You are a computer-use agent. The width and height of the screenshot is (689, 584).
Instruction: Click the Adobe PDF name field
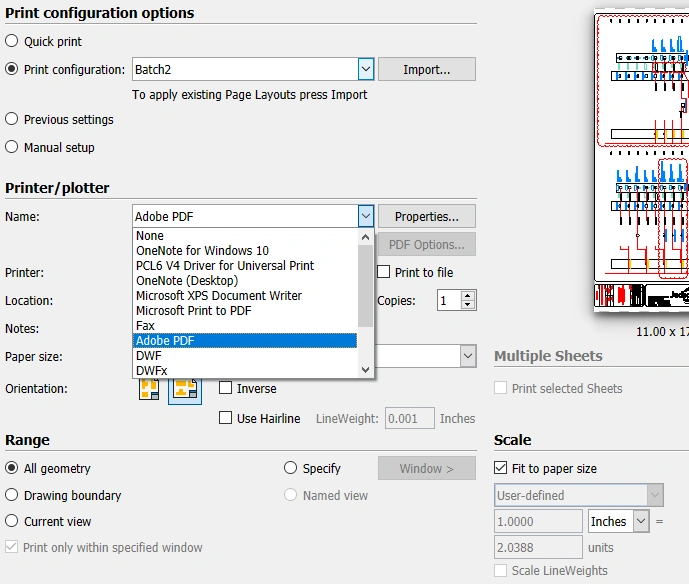[245, 216]
